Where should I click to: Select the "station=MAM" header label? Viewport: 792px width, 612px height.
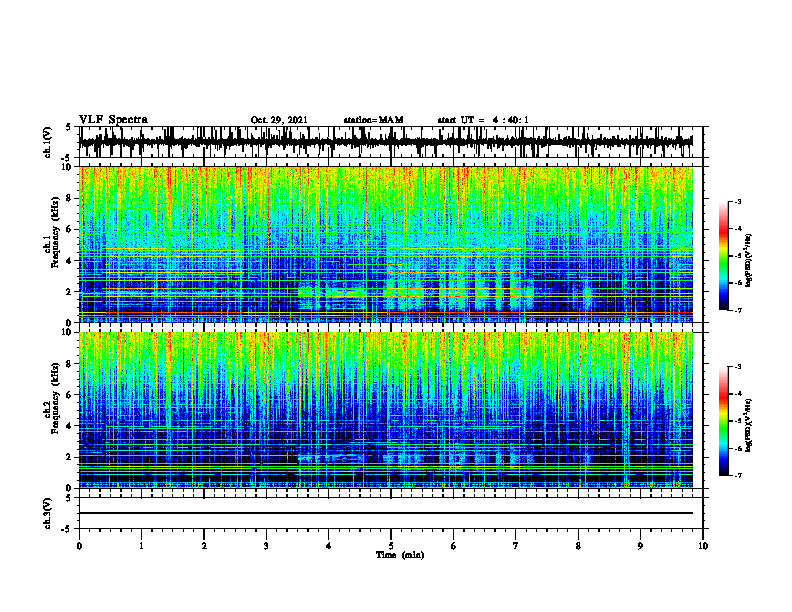373,120
